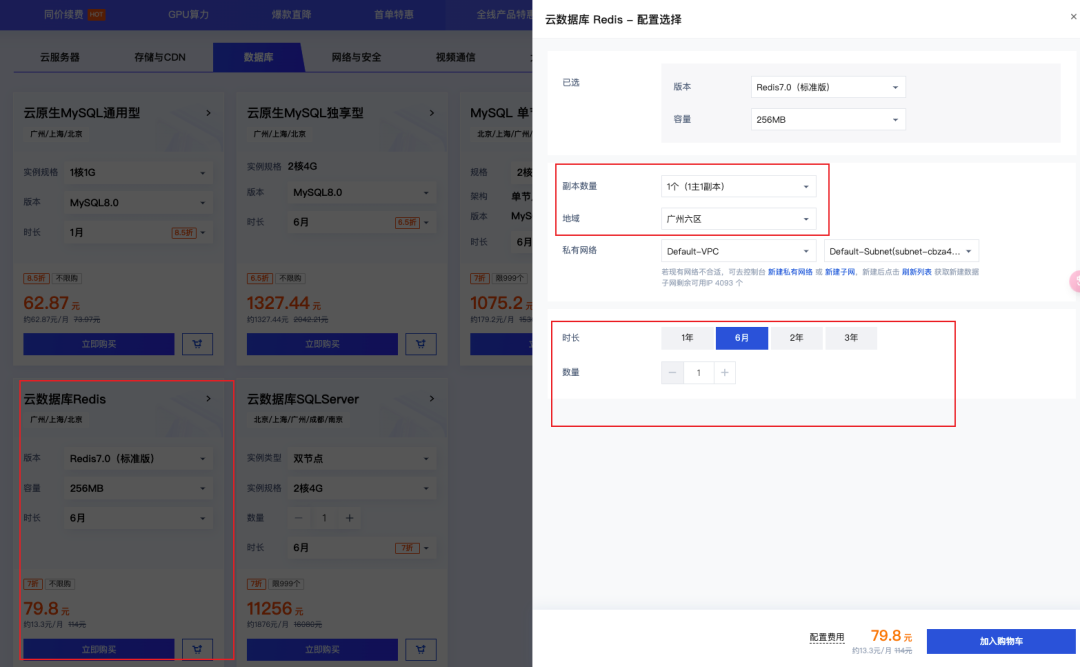Open MySQL独享型 版本 MySQL8.0 dropdown
The height and width of the screenshot is (667, 1080).
[361, 192]
